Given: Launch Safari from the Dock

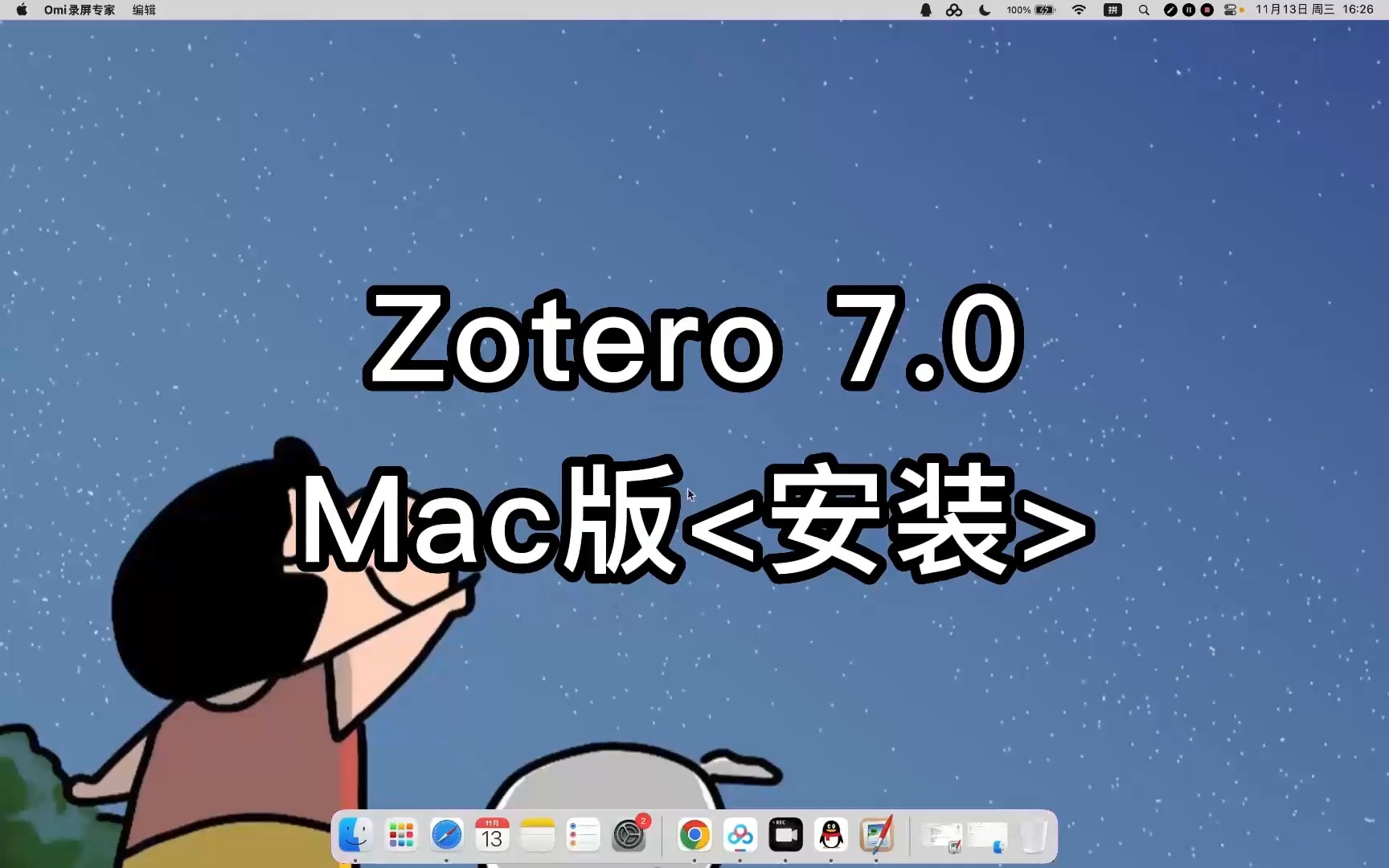Looking at the screenshot, I should 447,835.
